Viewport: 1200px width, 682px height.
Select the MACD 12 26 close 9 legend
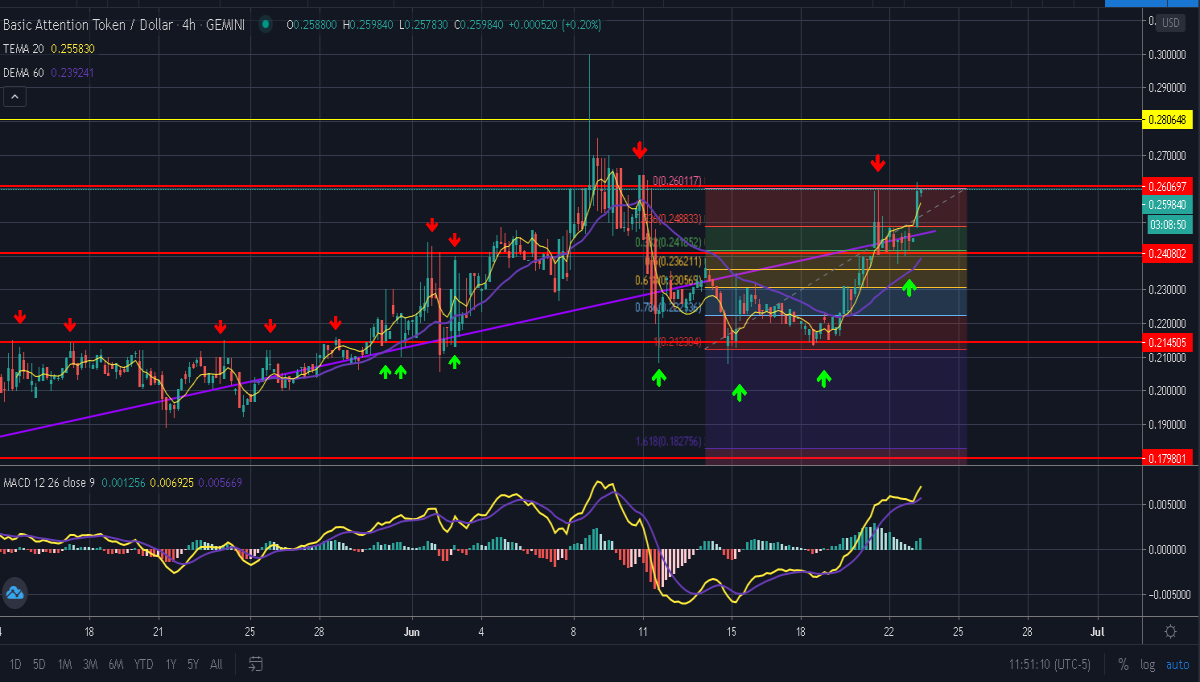49,482
